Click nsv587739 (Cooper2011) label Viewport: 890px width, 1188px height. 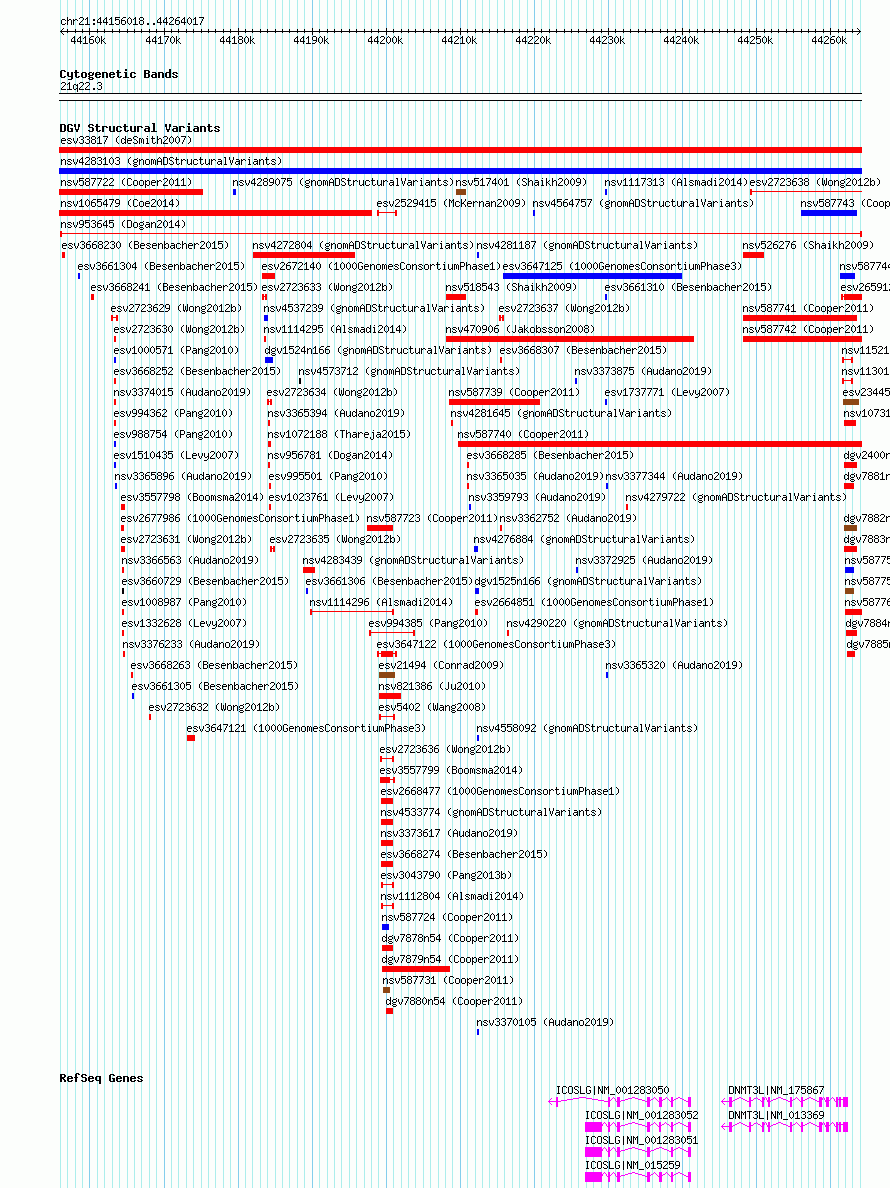tap(514, 392)
